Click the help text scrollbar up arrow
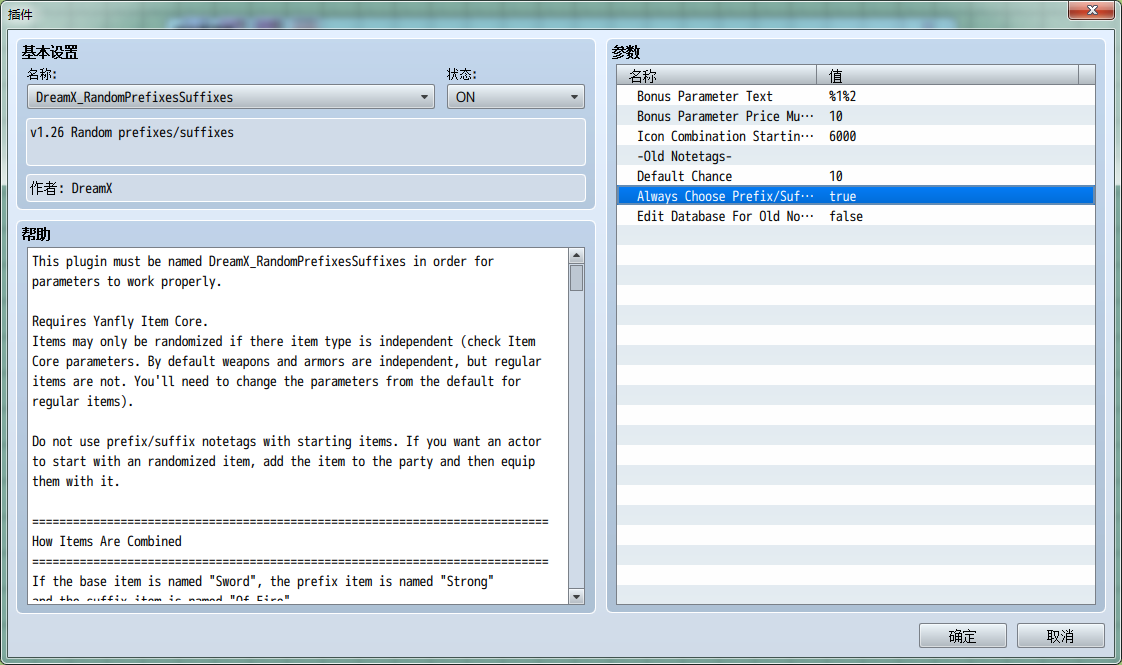 pos(576,256)
